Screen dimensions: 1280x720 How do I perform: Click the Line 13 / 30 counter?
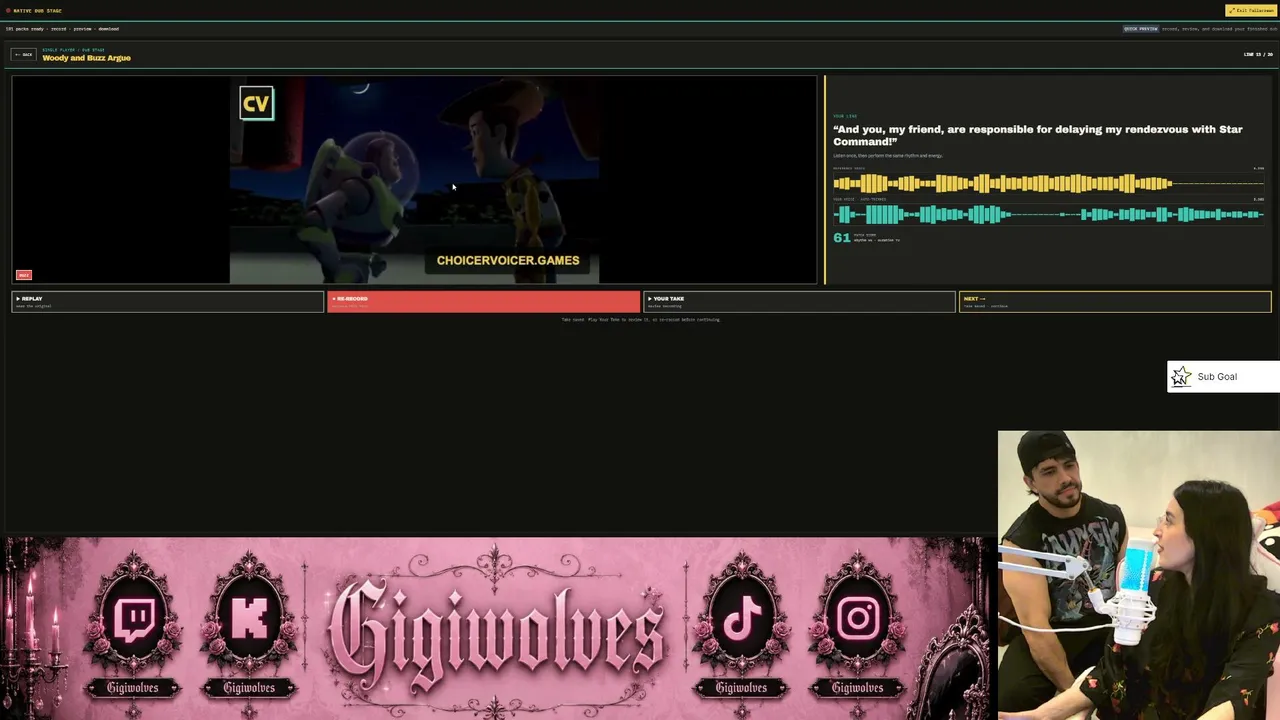(x=1258, y=54)
